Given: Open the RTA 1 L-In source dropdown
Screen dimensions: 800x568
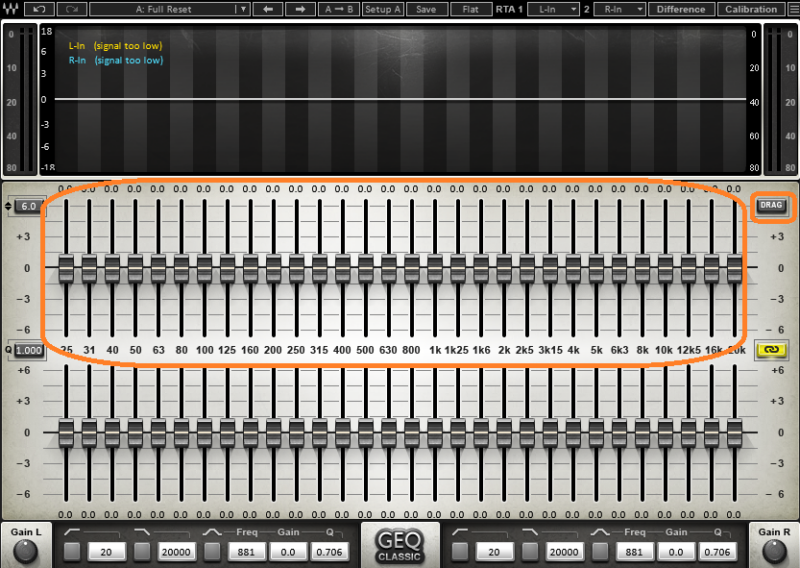Looking at the screenshot, I should coord(559,9).
